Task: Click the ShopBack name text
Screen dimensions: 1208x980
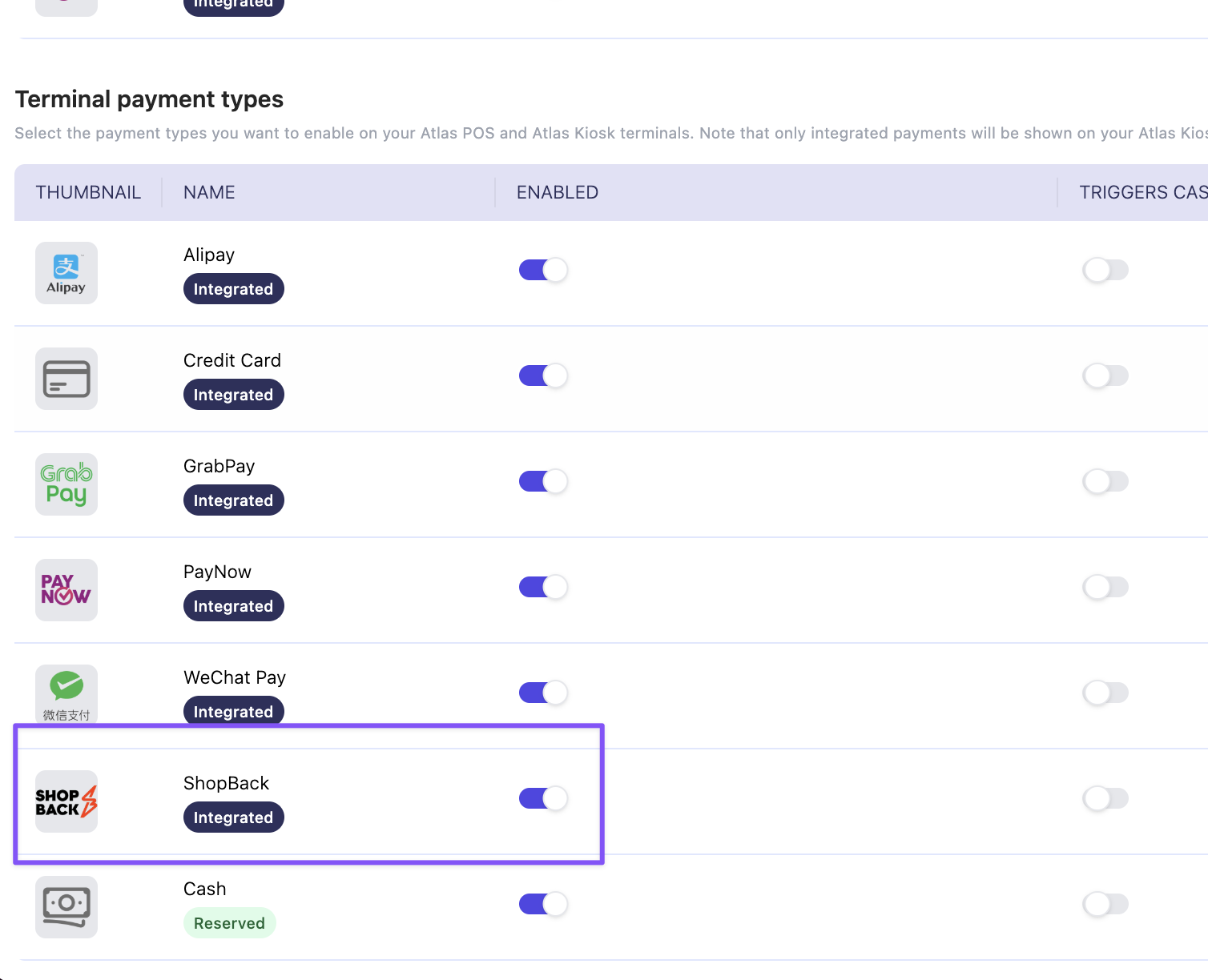Action: pyautogui.click(x=227, y=783)
